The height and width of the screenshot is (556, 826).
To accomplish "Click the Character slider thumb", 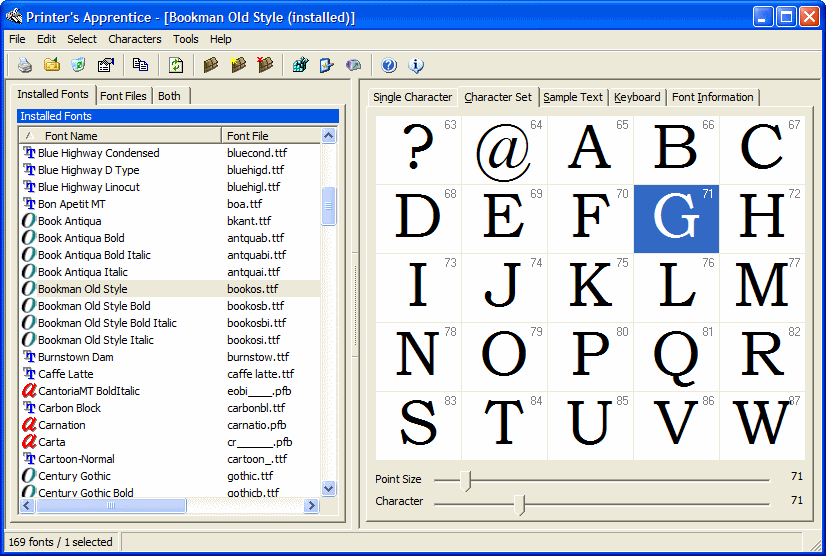I will (x=519, y=504).
